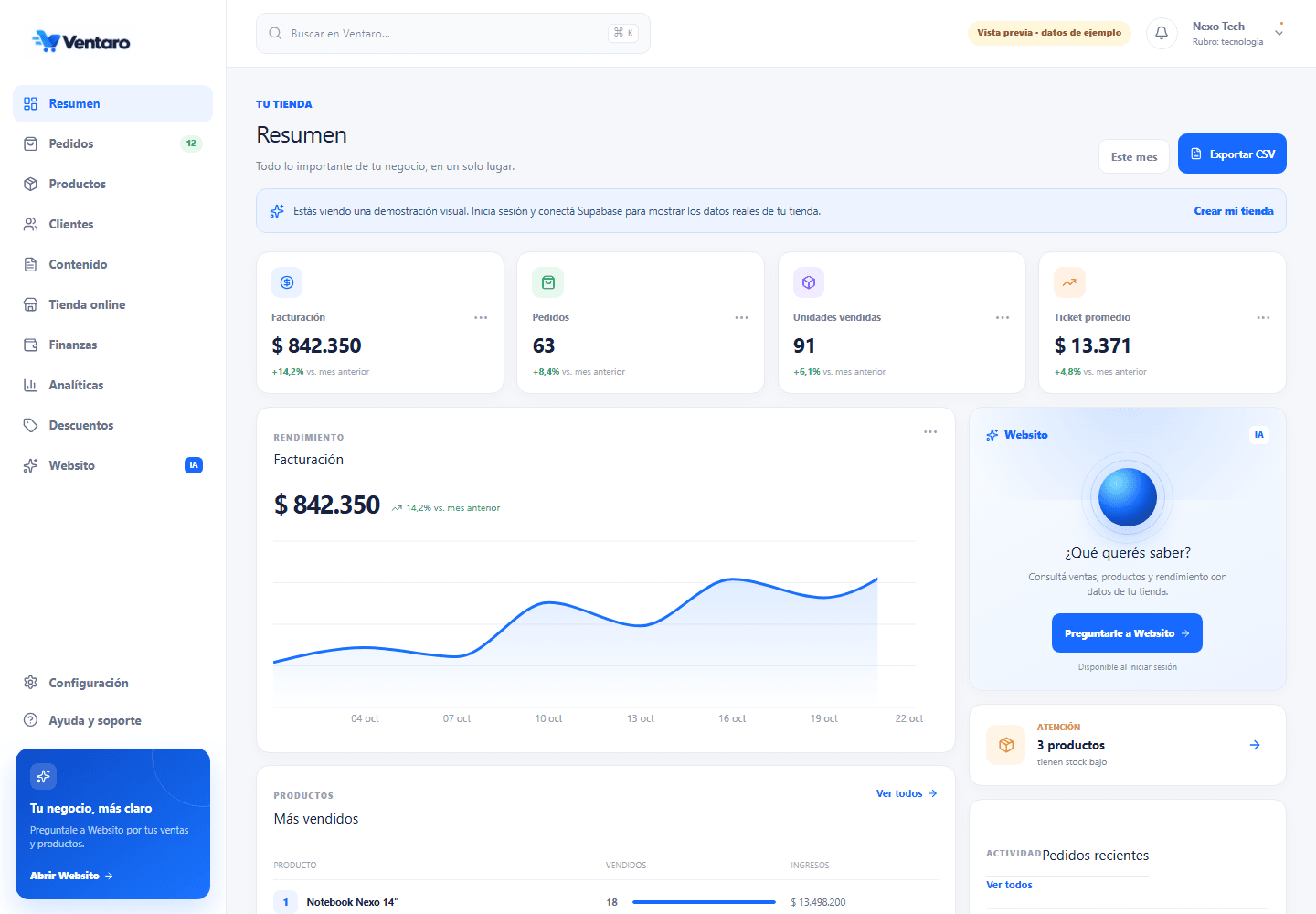Click the search field Buscar en Ventaro
The image size is (1316, 914).
pos(453,33)
